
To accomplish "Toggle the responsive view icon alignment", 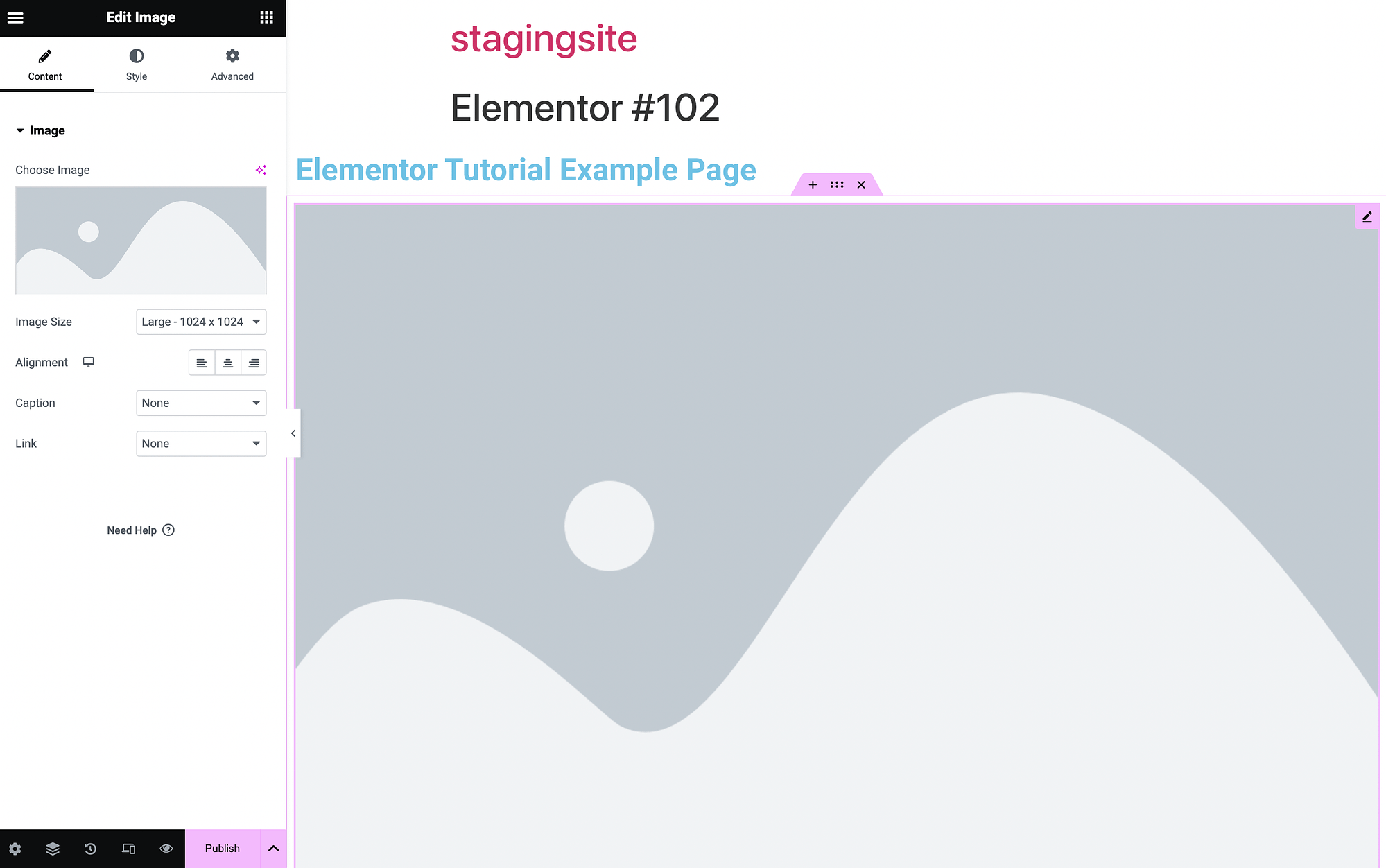I will coord(88,362).
